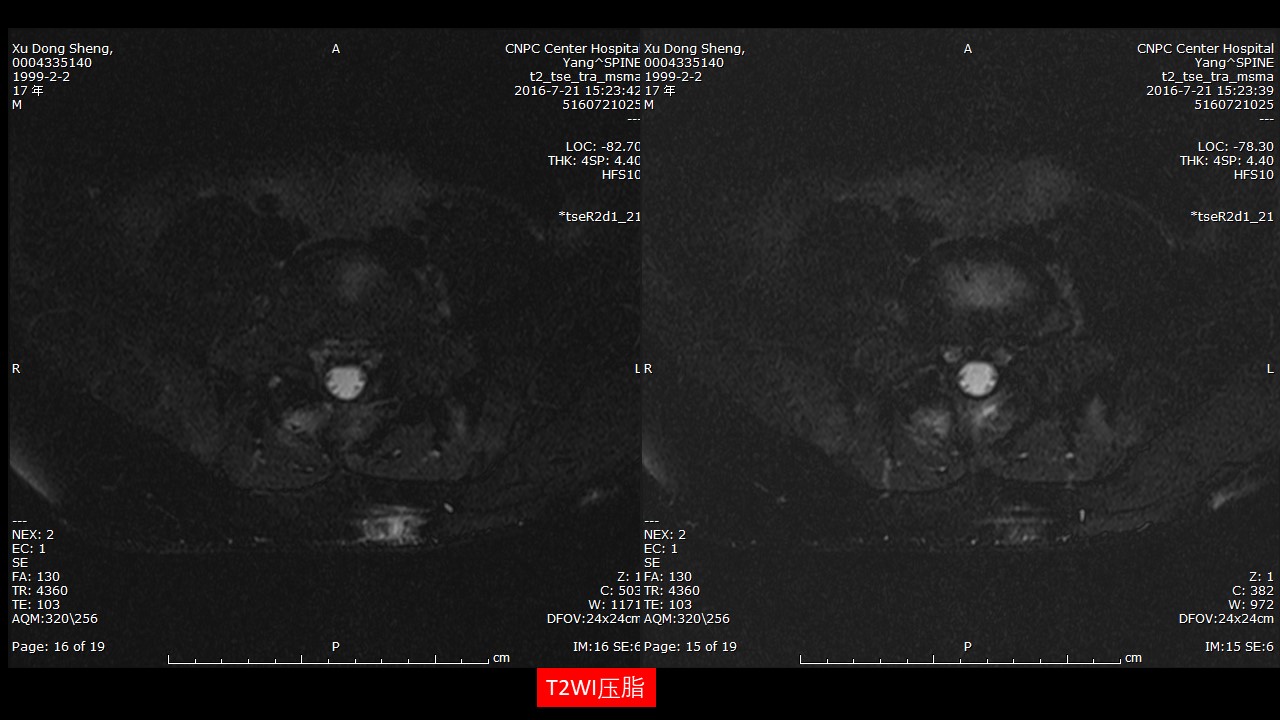Click the 'Page: 16 of 19' indicator
Screen dimensions: 1280x720
58,647
